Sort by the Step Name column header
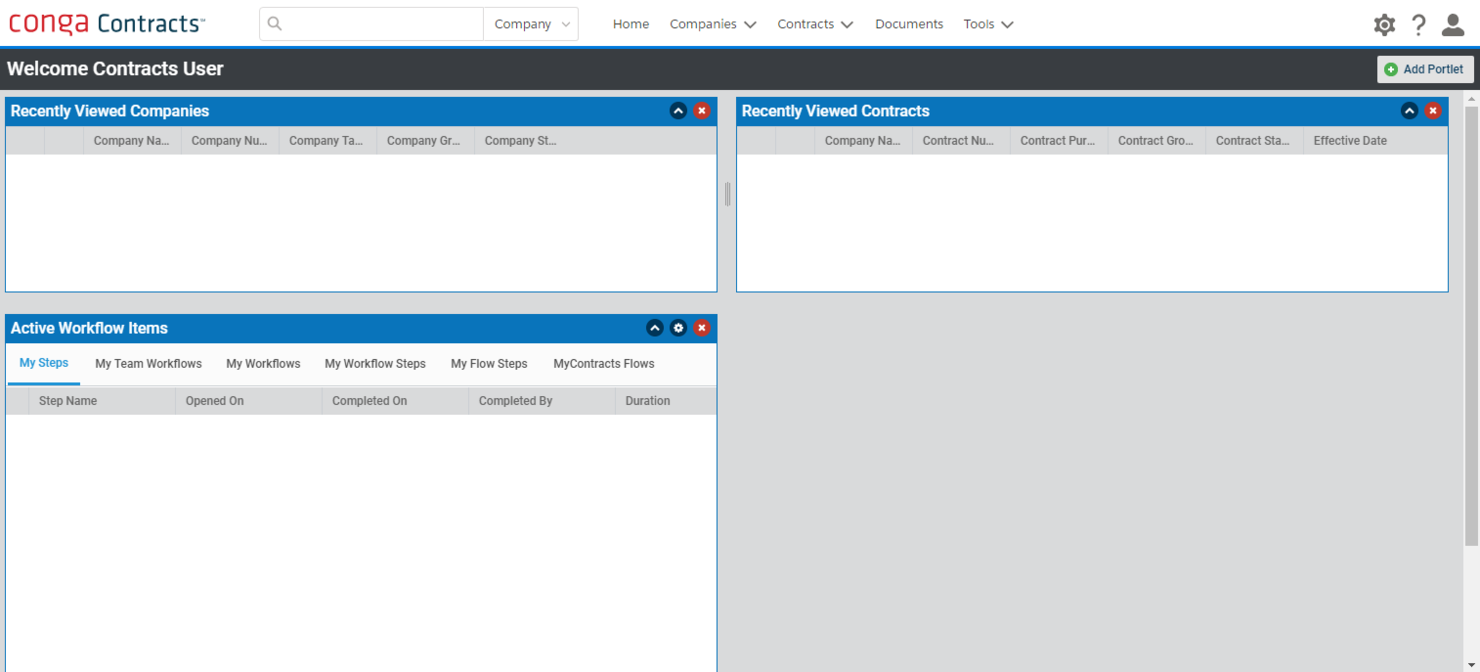 click(68, 400)
